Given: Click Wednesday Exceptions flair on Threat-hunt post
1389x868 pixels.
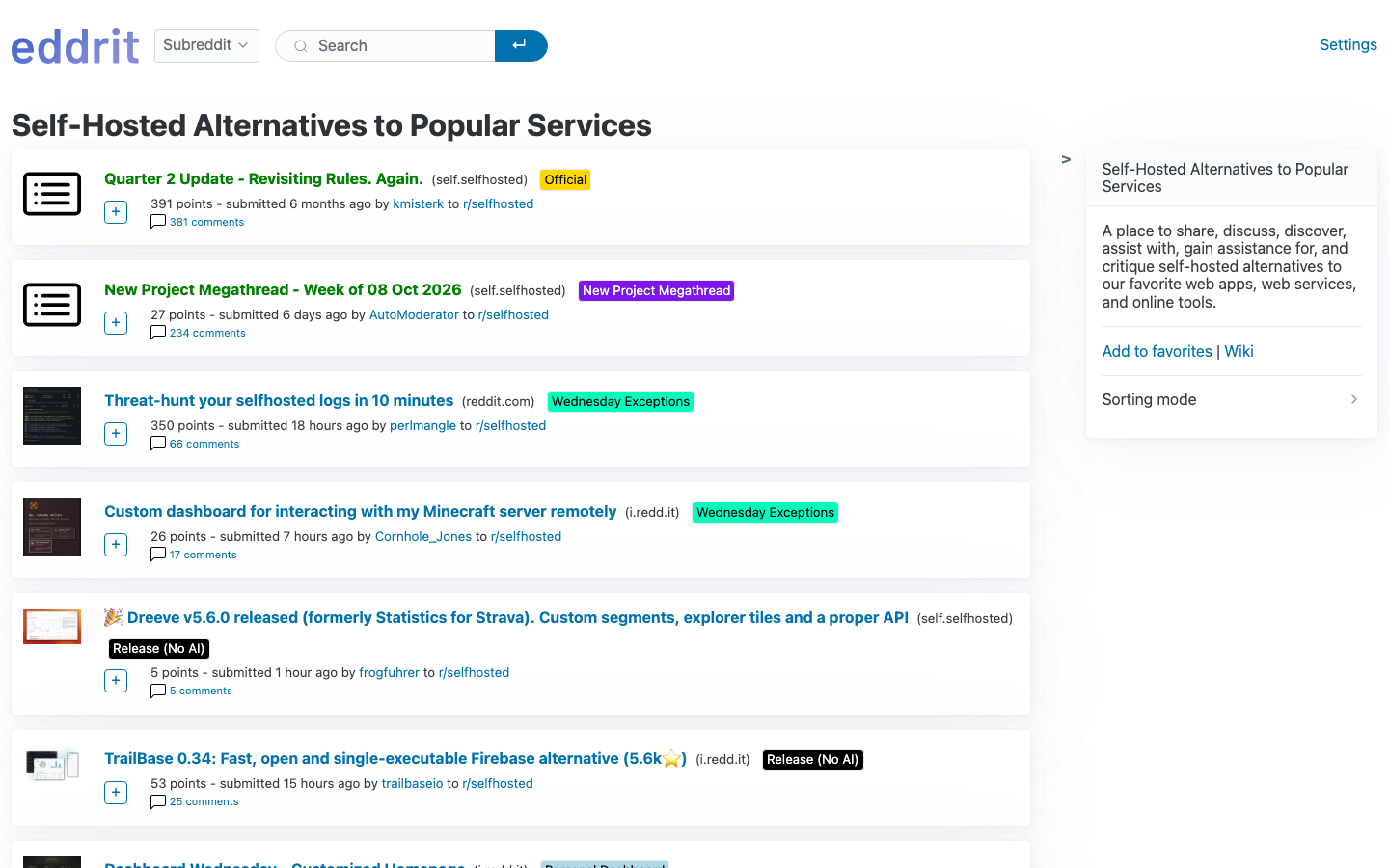Looking at the screenshot, I should pyautogui.click(x=620, y=401).
